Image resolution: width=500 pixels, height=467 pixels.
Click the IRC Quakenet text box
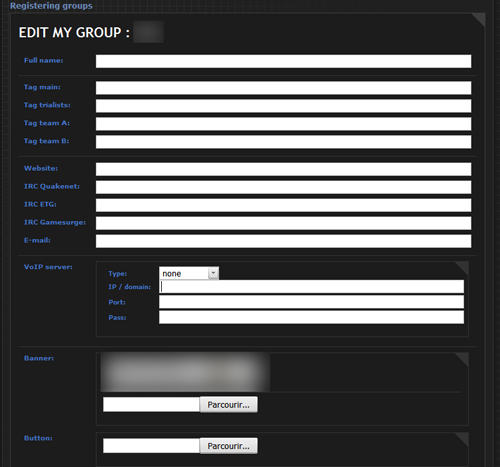coord(283,187)
